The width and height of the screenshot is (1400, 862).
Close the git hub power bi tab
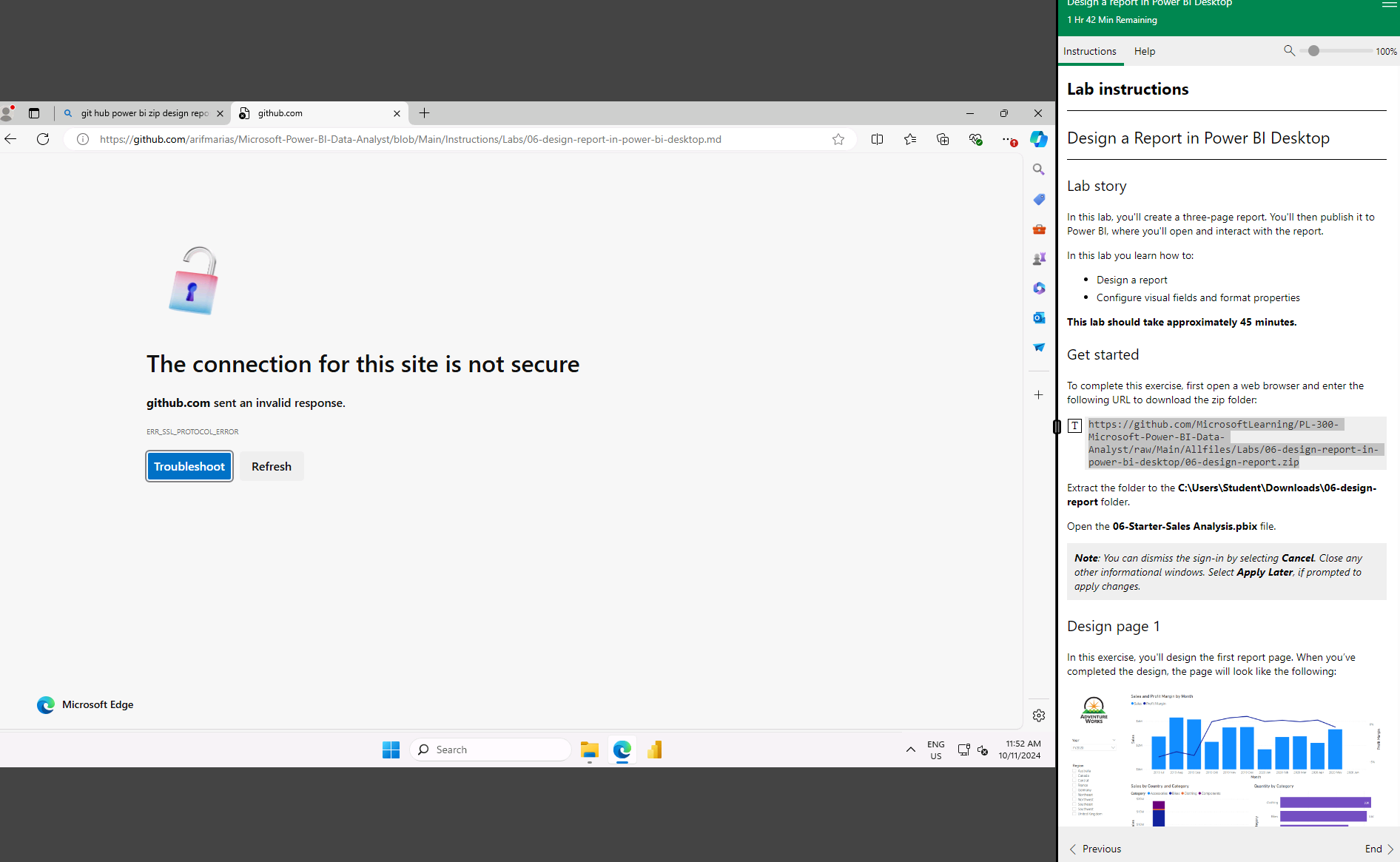click(220, 113)
